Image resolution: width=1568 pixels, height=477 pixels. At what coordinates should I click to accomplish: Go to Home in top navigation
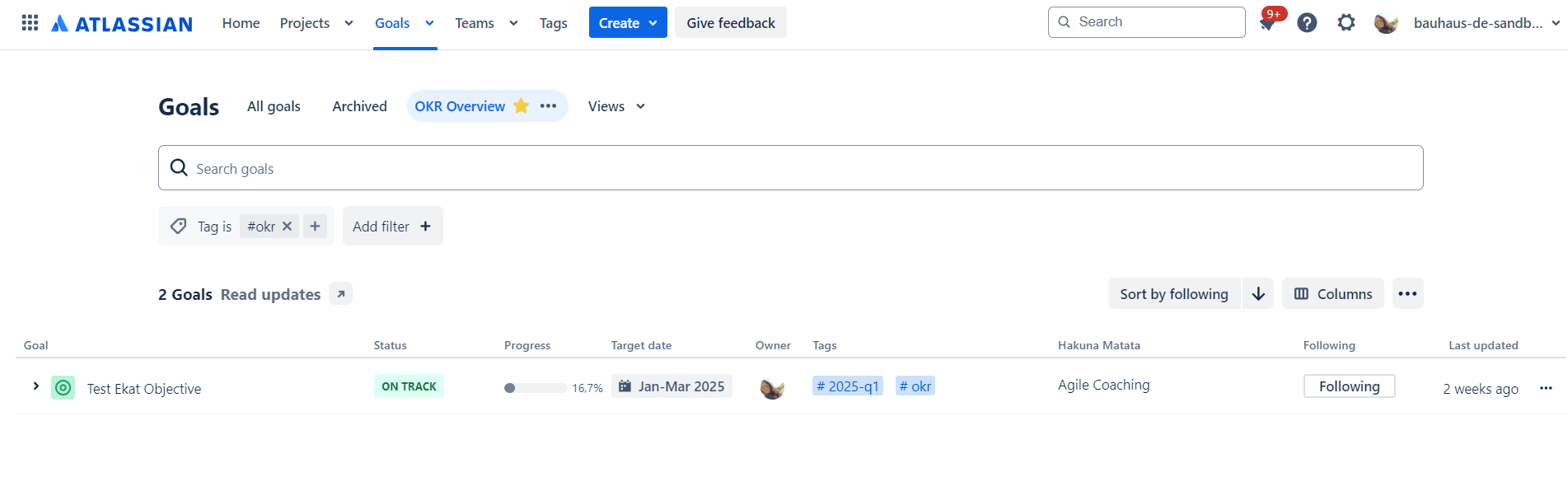tap(241, 23)
